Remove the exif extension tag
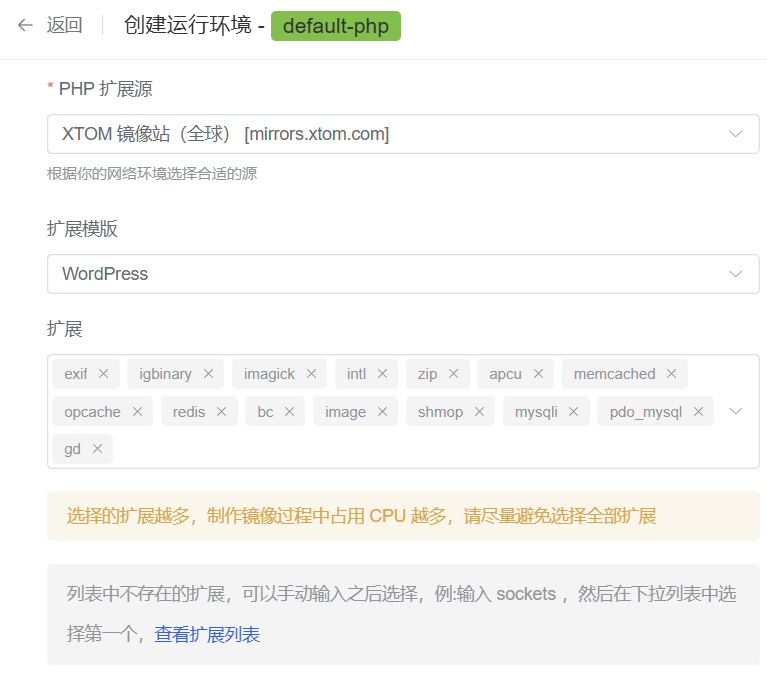Viewport: 767px width, 679px height. [x=103, y=374]
